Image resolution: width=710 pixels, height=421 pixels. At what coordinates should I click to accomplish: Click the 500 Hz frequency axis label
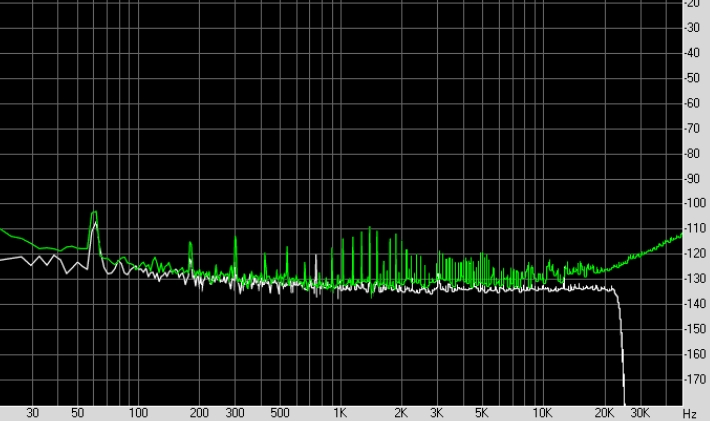(x=279, y=413)
